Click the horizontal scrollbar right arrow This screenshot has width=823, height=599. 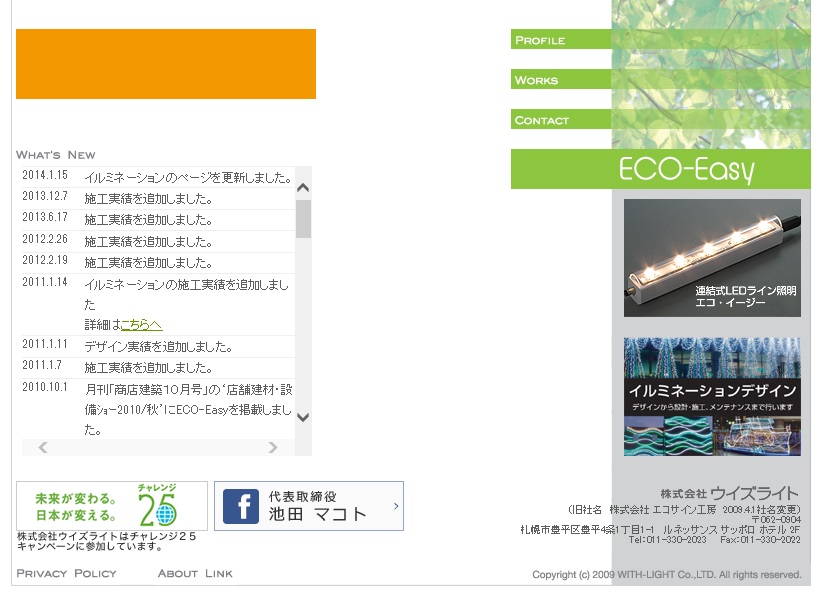[272, 447]
